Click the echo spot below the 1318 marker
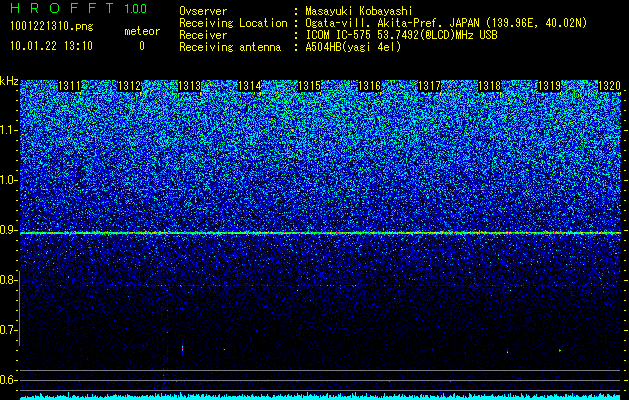629x400 pixels. point(507,351)
